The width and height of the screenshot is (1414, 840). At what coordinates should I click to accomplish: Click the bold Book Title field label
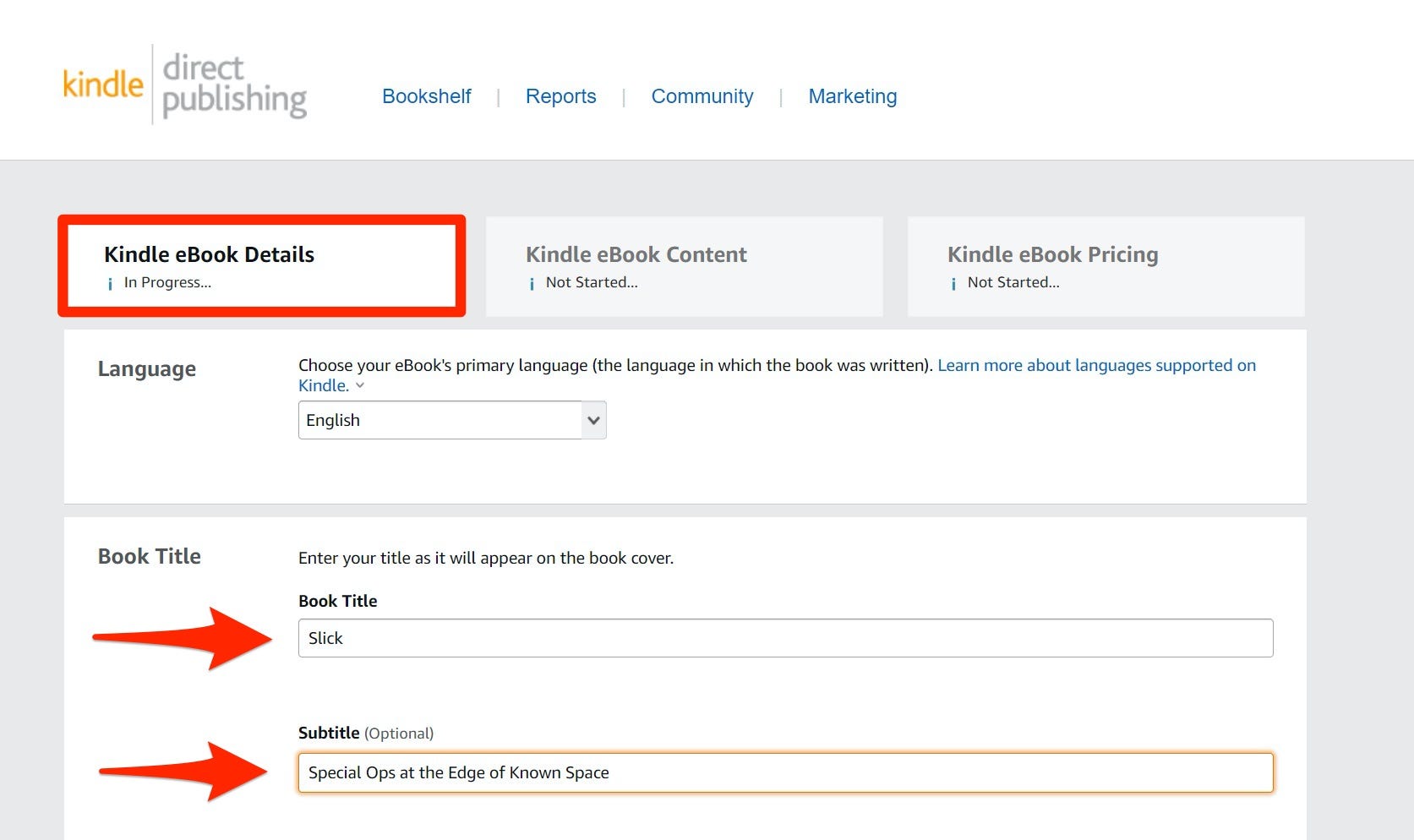pos(337,601)
